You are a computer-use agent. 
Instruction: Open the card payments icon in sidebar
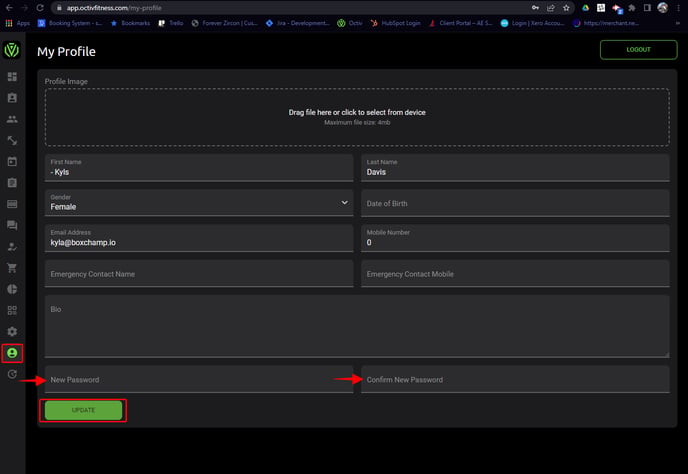click(x=12, y=204)
